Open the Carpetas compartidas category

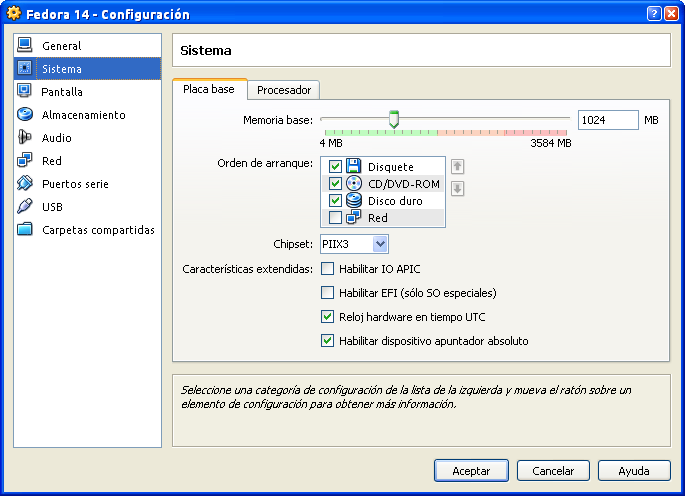pos(87,229)
